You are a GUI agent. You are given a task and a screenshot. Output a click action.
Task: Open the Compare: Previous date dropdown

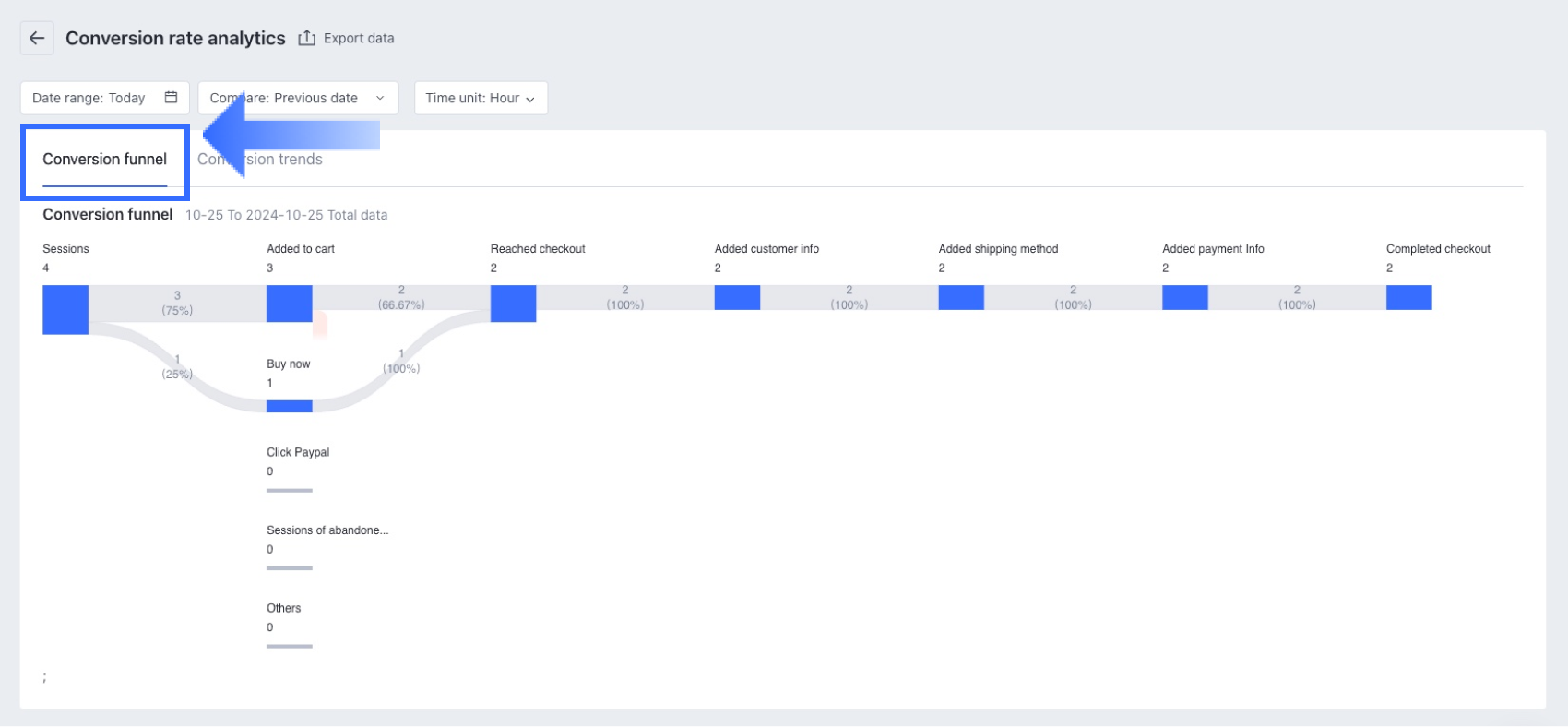[298, 98]
